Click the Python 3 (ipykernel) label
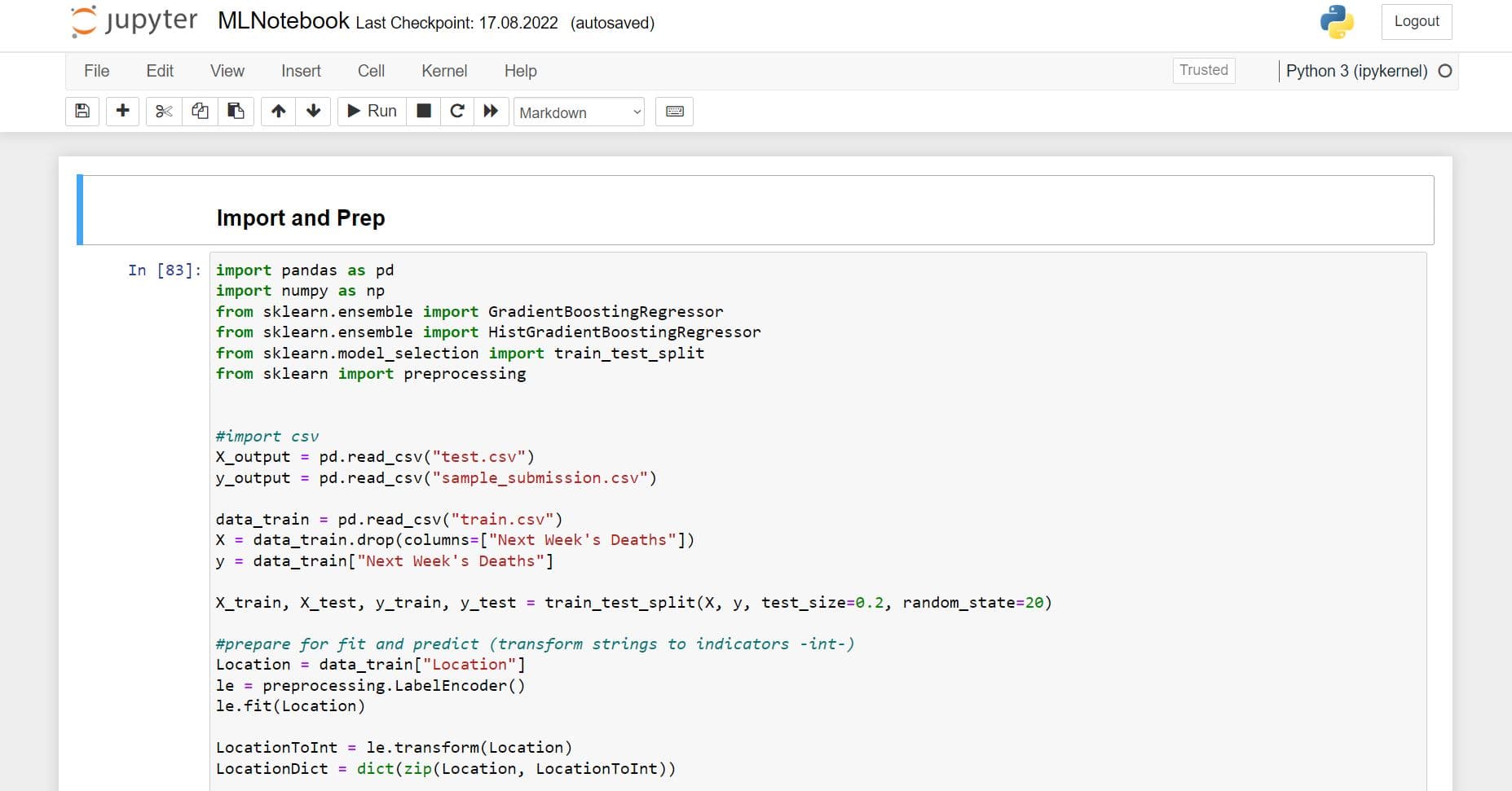Viewport: 1512px width, 791px height. pos(1356,71)
